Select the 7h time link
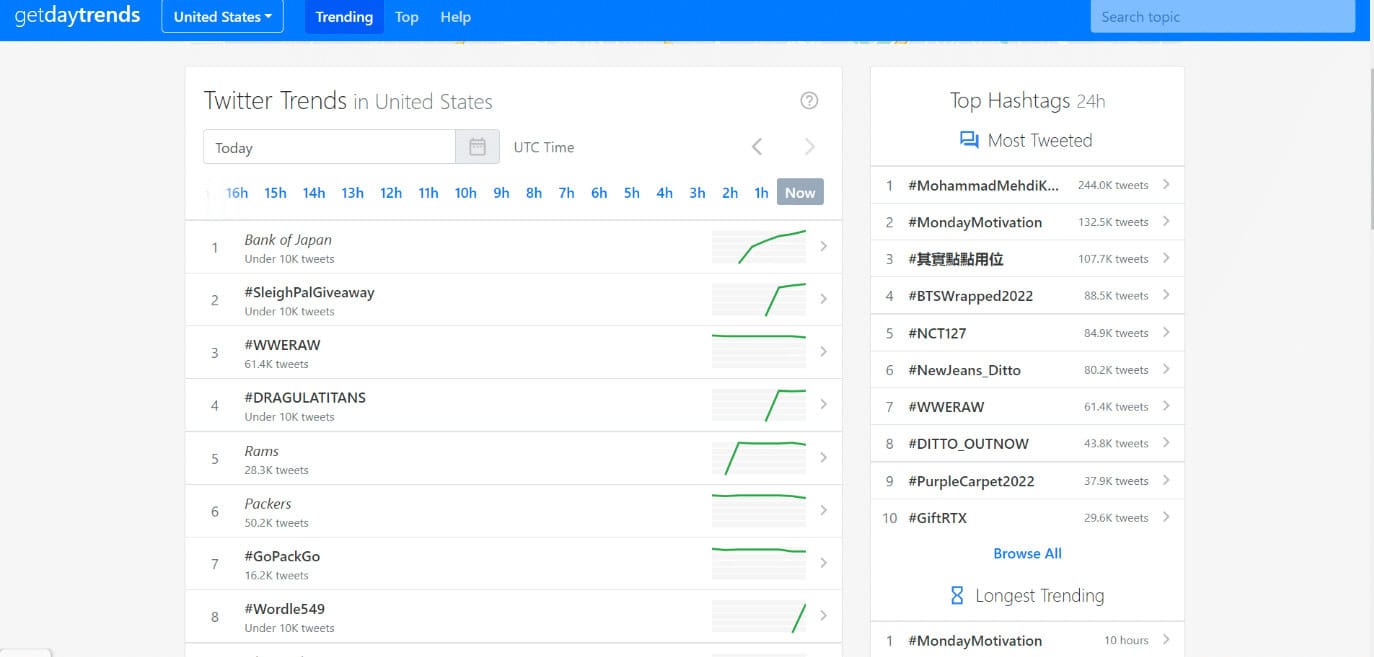Image resolution: width=1374 pixels, height=657 pixels. pyautogui.click(x=566, y=193)
